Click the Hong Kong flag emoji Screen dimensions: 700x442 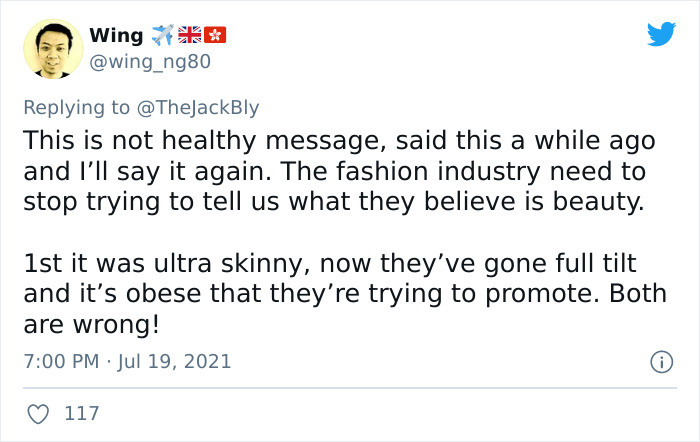214,36
